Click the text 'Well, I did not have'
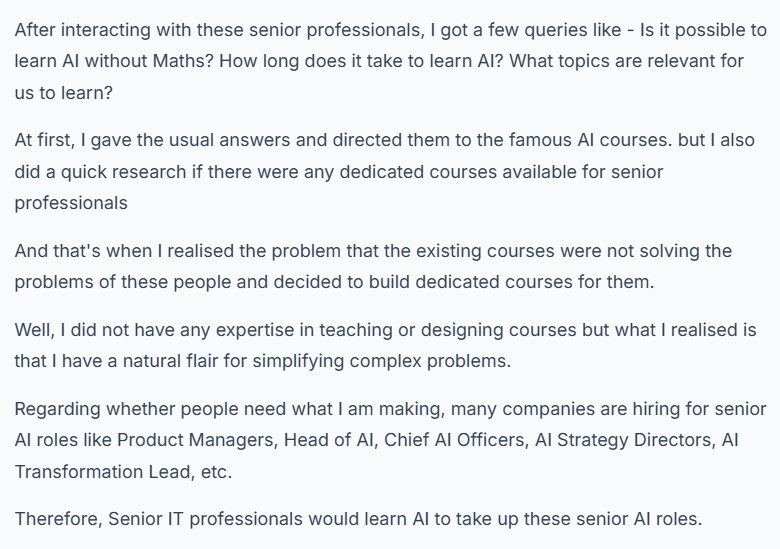 95,330
